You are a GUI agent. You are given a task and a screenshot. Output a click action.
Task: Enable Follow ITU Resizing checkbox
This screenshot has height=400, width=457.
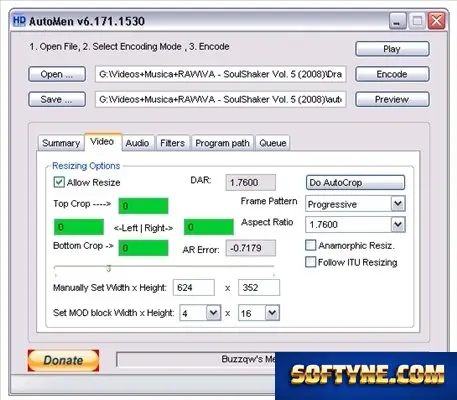pyautogui.click(x=310, y=262)
